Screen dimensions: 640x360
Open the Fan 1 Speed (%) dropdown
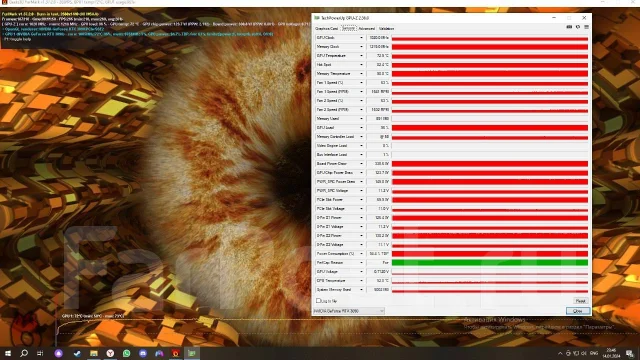361,82
